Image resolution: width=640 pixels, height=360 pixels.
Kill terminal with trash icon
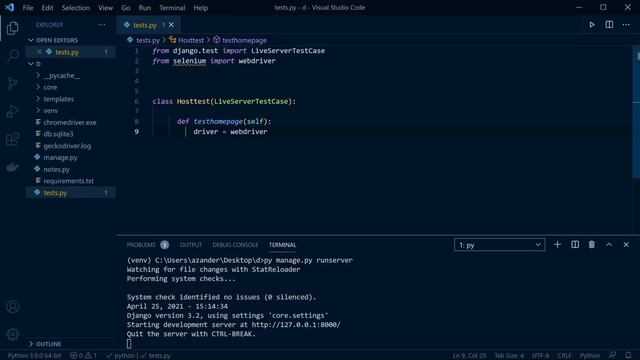click(x=591, y=244)
